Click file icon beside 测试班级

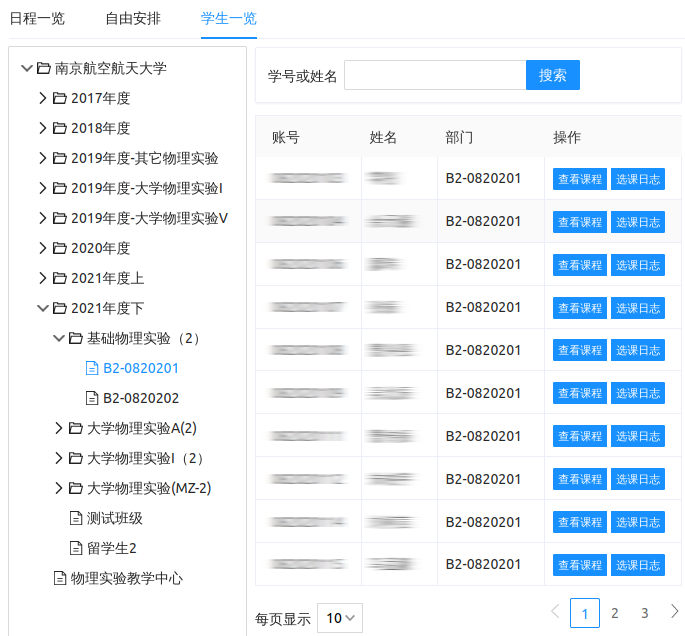75,519
